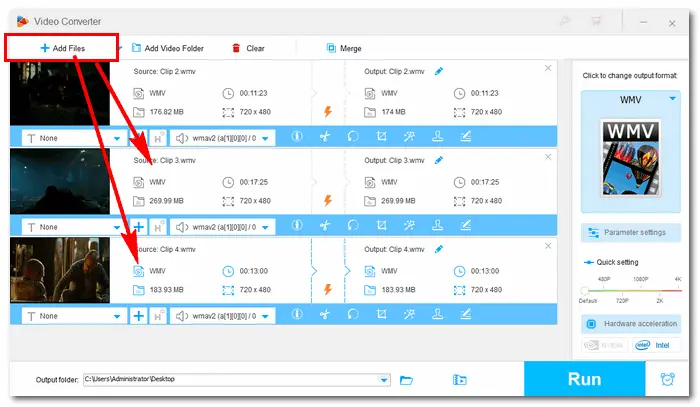Open trim scissors tool for Clip 4
Screen dimensions: 700x407
pyautogui.click(x=325, y=314)
